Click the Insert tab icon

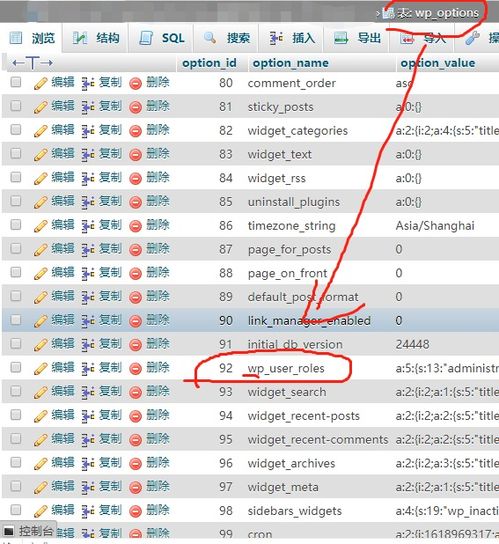pos(276,38)
